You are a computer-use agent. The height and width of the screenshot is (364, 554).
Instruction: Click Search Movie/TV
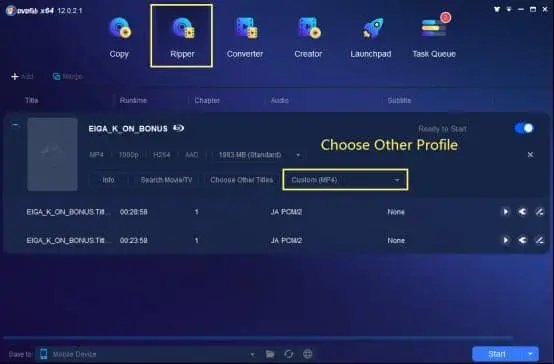pos(166,180)
